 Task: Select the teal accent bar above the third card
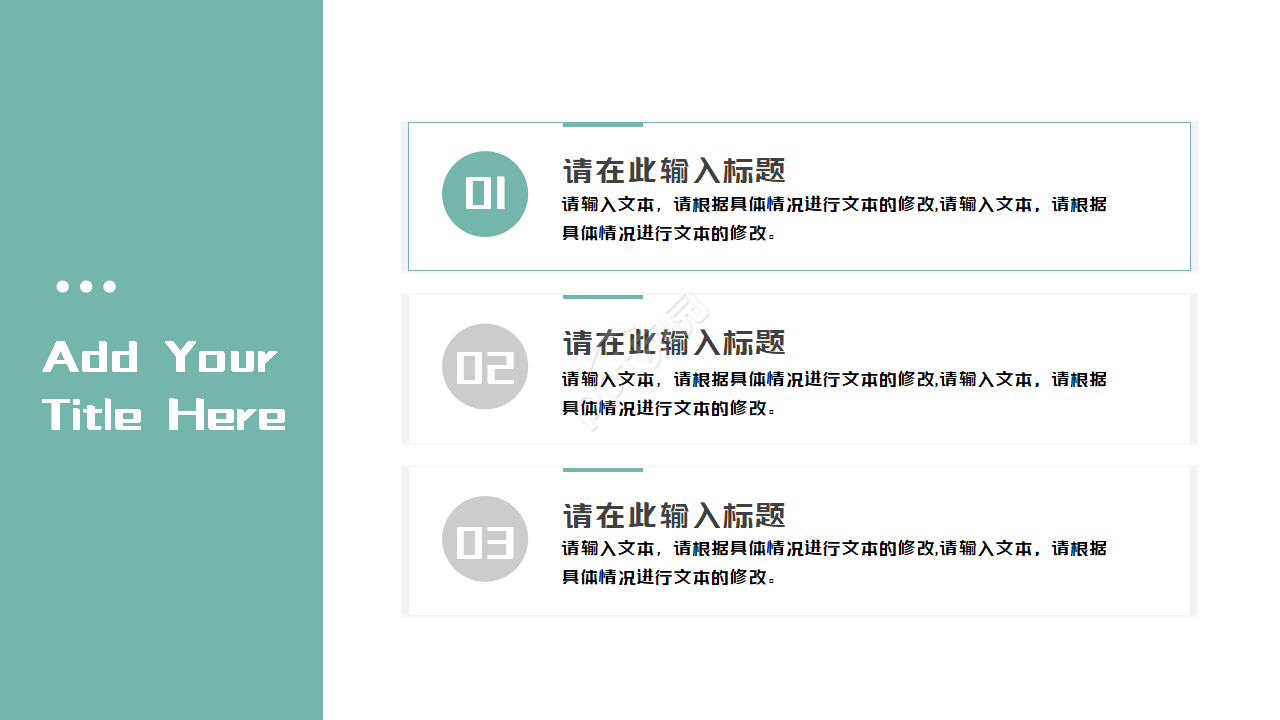602,469
